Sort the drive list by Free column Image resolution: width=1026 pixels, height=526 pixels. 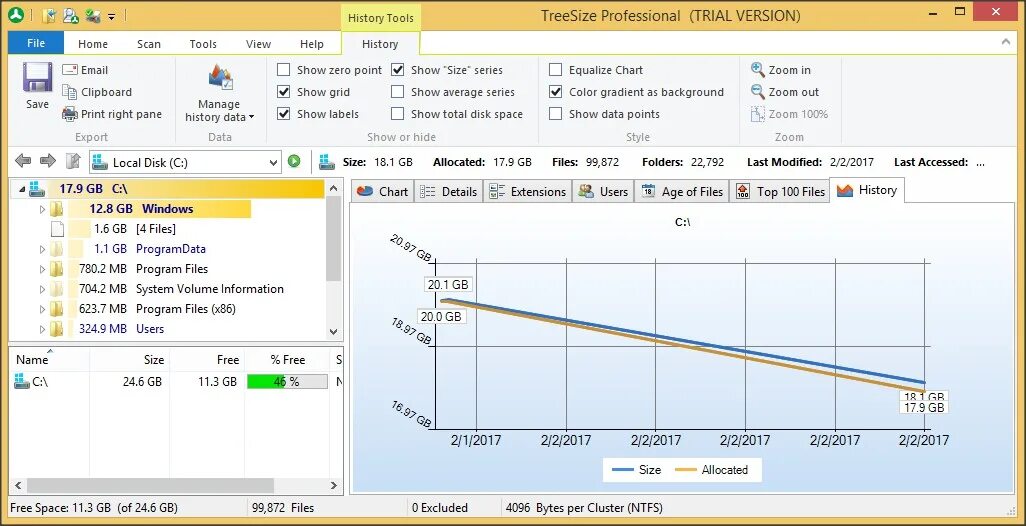point(207,360)
